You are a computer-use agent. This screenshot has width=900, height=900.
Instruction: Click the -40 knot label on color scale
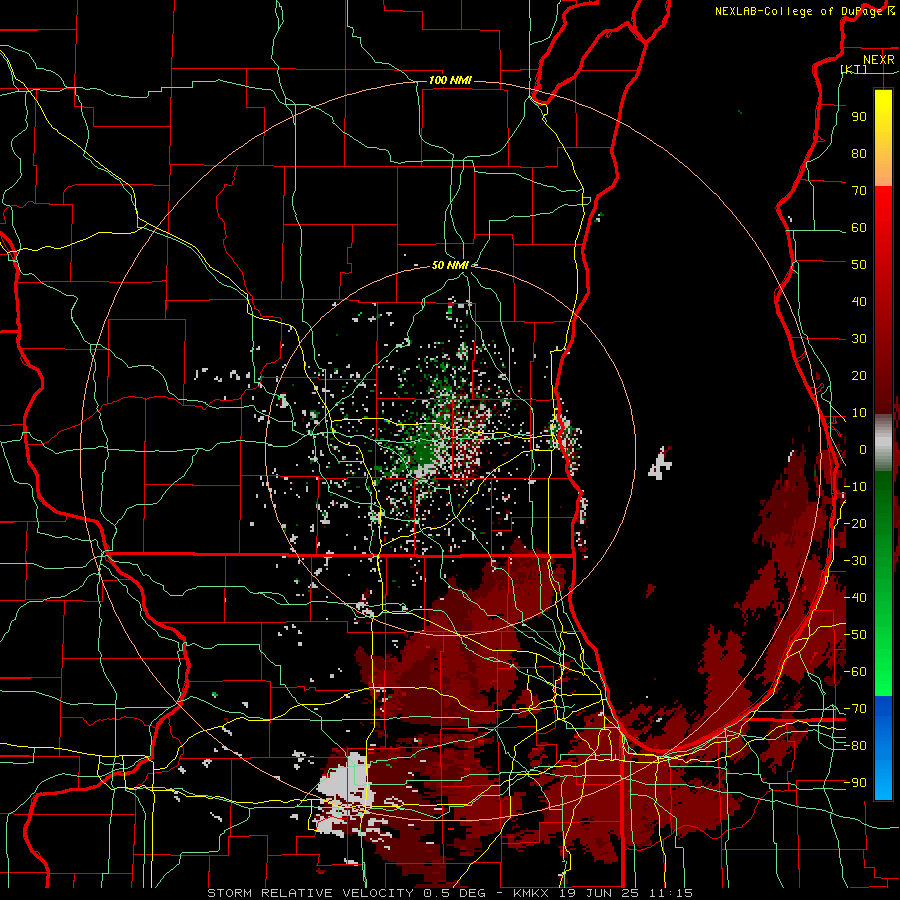pyautogui.click(x=855, y=598)
